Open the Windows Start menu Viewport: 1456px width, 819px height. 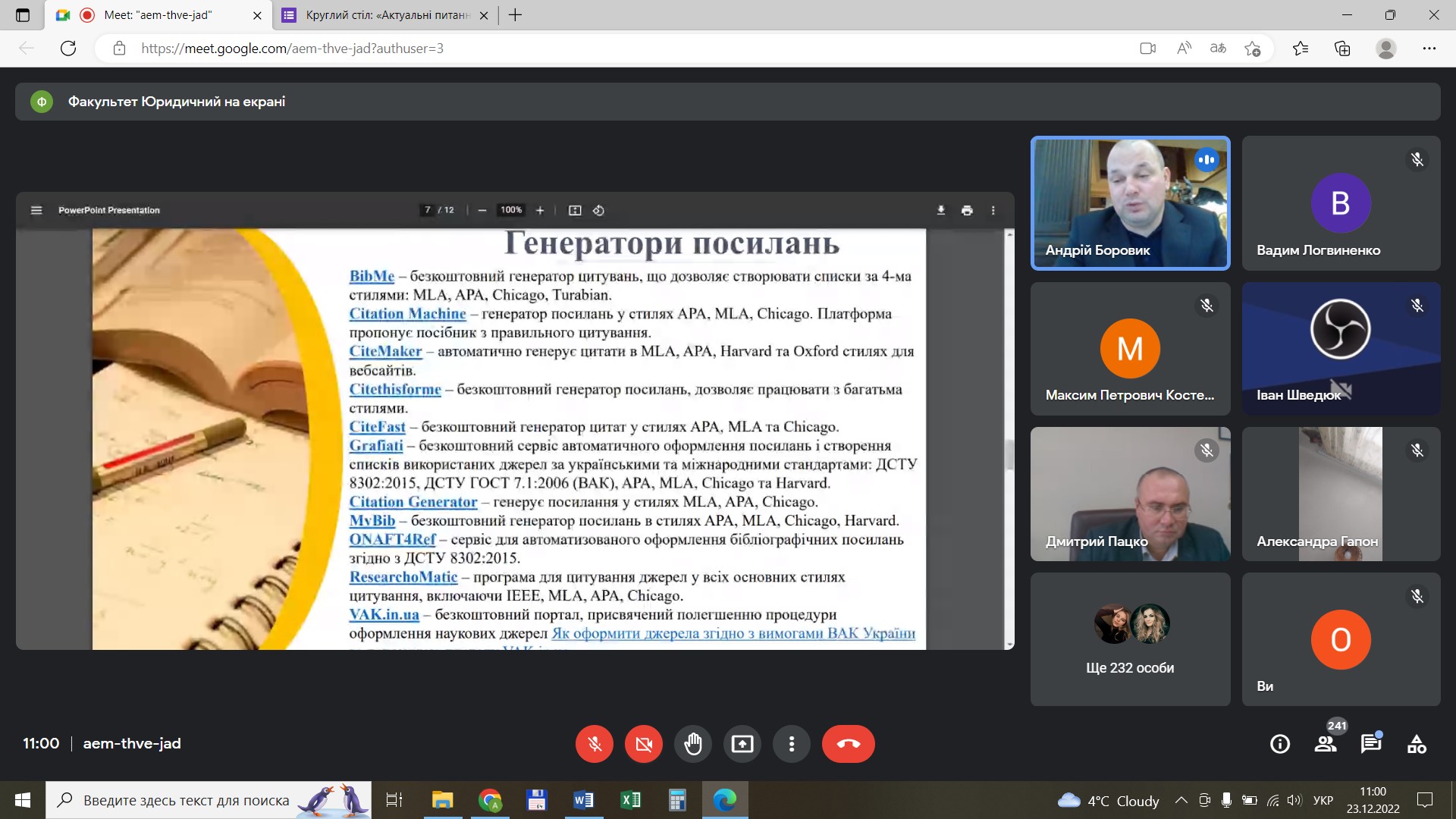click(23, 800)
